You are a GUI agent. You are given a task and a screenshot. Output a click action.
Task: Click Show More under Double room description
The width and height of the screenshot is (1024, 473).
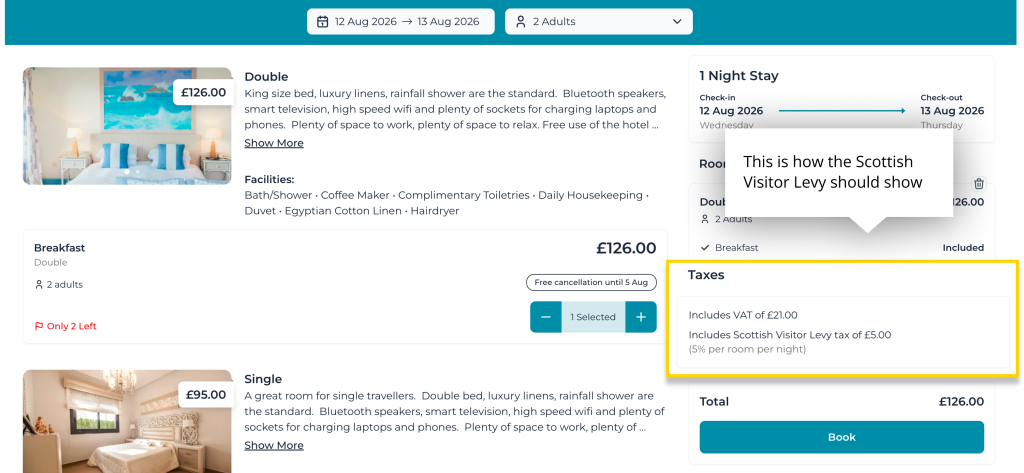(x=274, y=143)
